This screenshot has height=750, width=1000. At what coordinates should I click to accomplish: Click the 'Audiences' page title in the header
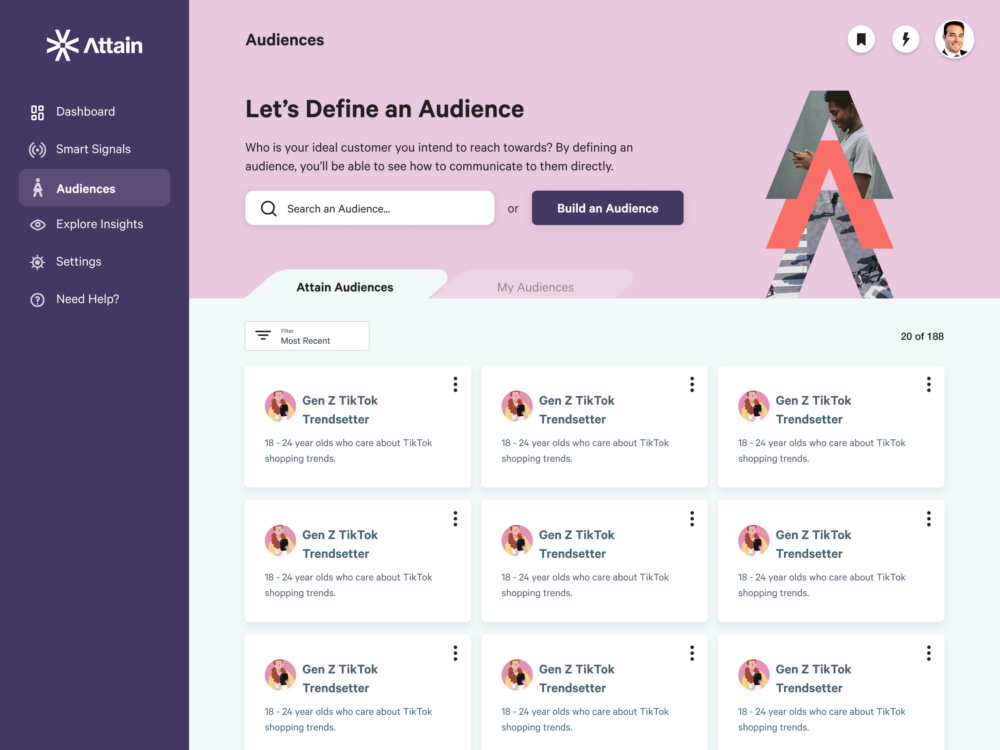[285, 40]
